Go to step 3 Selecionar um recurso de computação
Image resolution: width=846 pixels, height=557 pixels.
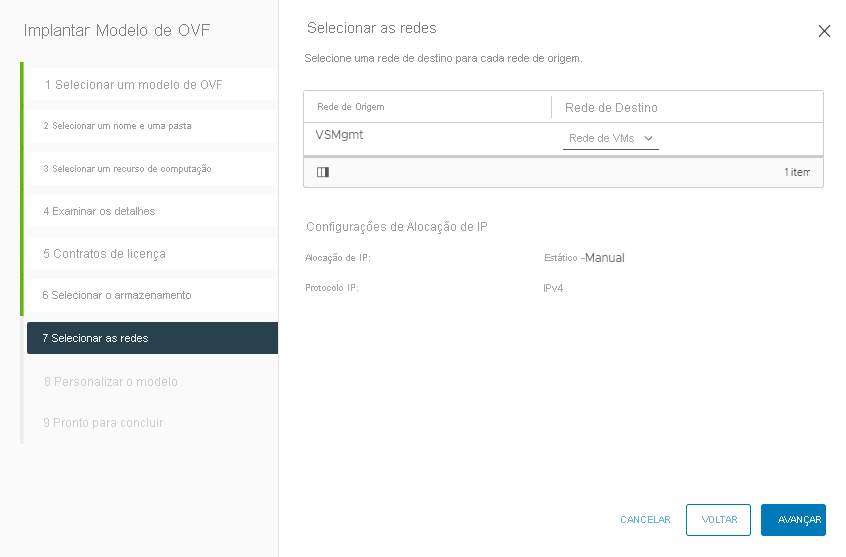click(x=152, y=169)
